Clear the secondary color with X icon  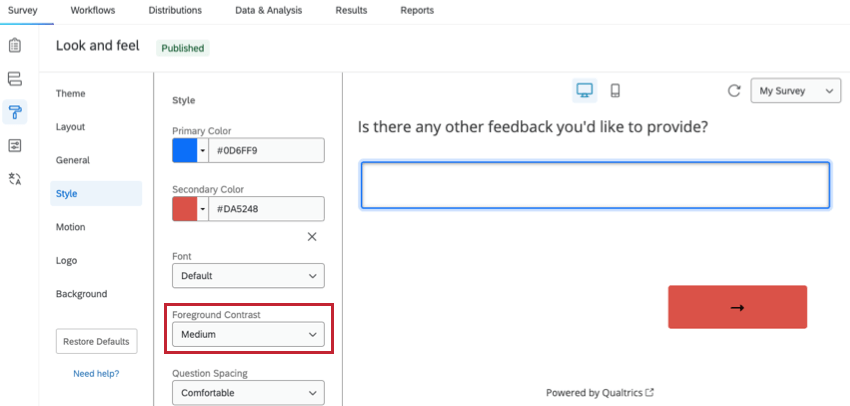pos(311,237)
